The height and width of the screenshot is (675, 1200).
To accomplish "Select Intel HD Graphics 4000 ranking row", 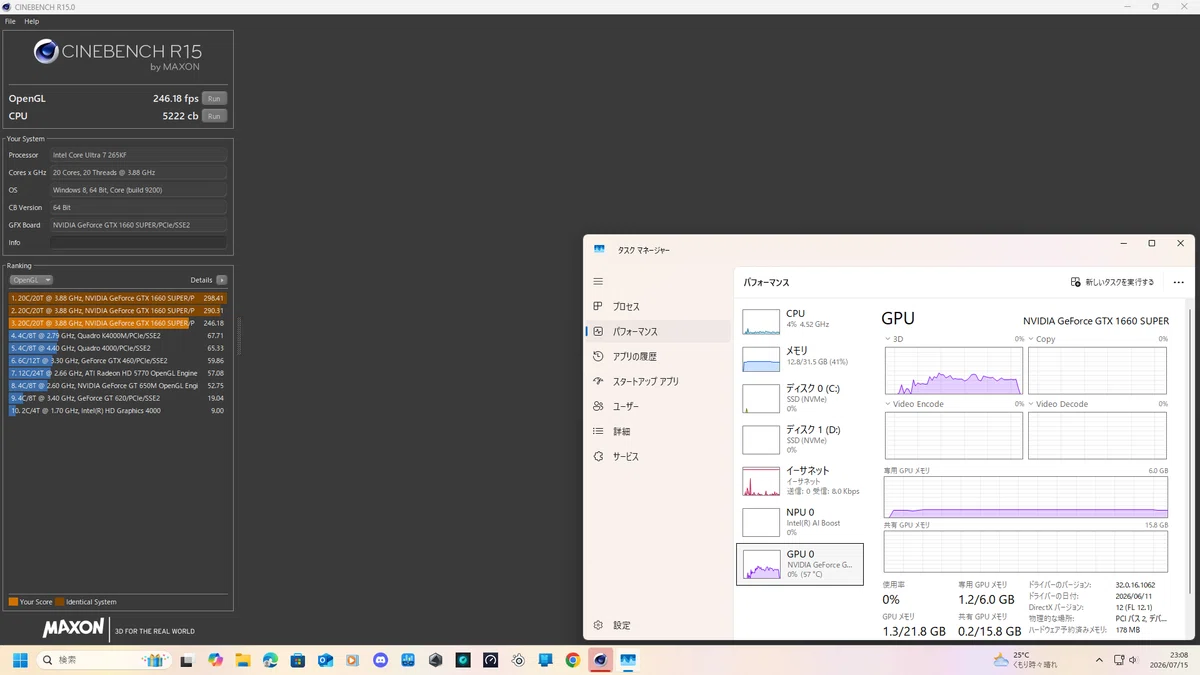I will tap(118, 410).
